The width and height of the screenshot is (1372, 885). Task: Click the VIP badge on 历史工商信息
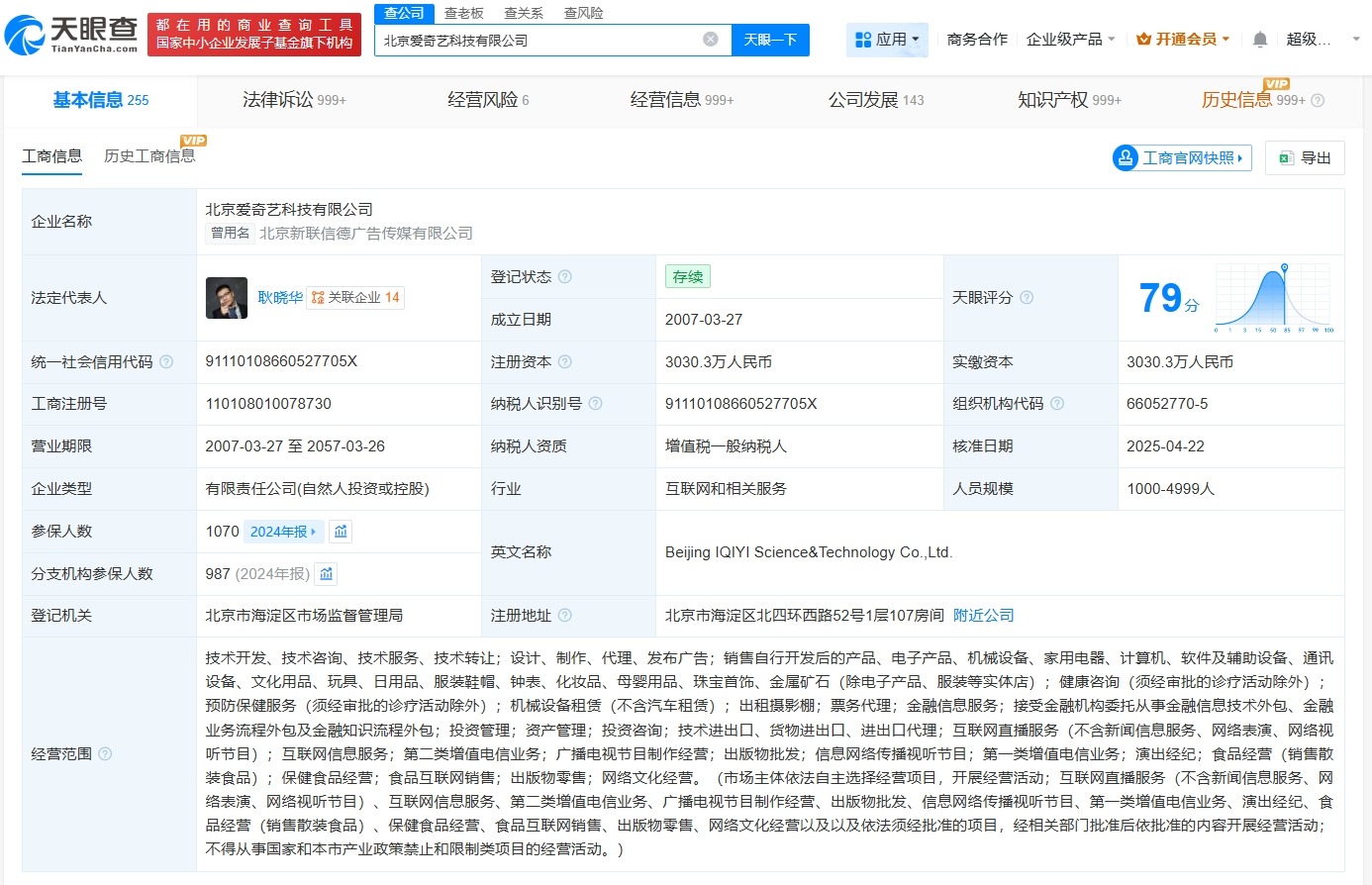click(193, 141)
